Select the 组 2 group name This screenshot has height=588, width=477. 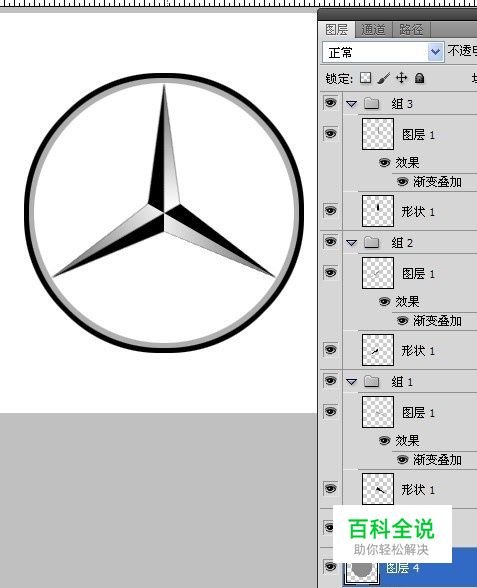pyautogui.click(x=402, y=243)
